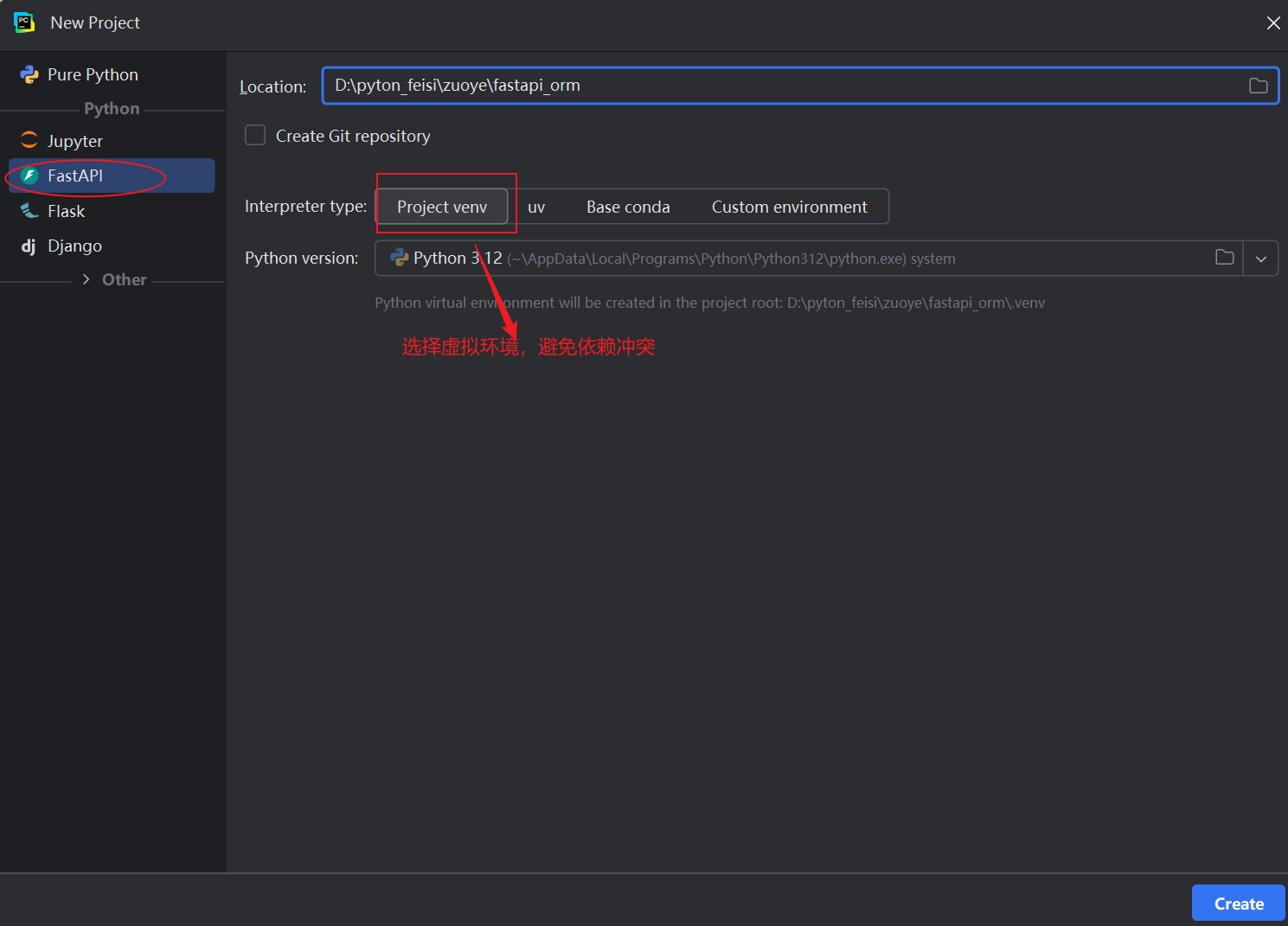Select FastAPI project type
1288x926 pixels.
click(x=112, y=176)
